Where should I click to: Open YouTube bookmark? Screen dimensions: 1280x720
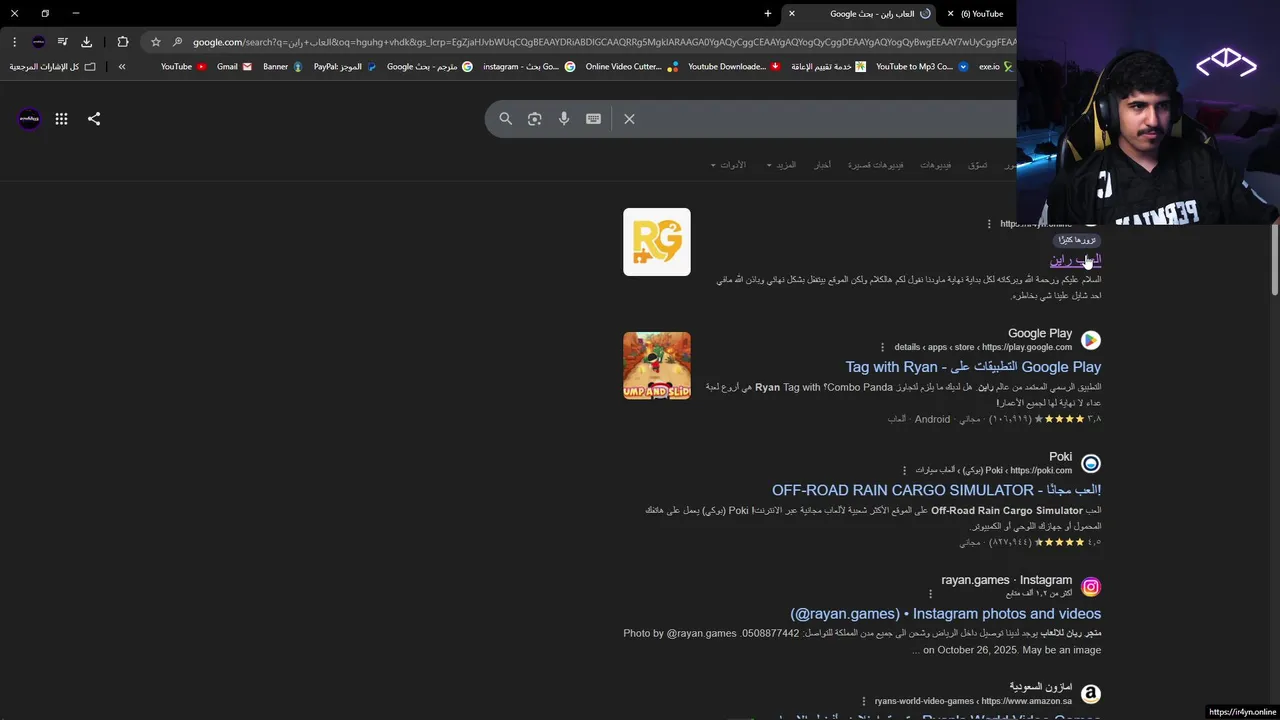pyautogui.click(x=183, y=67)
